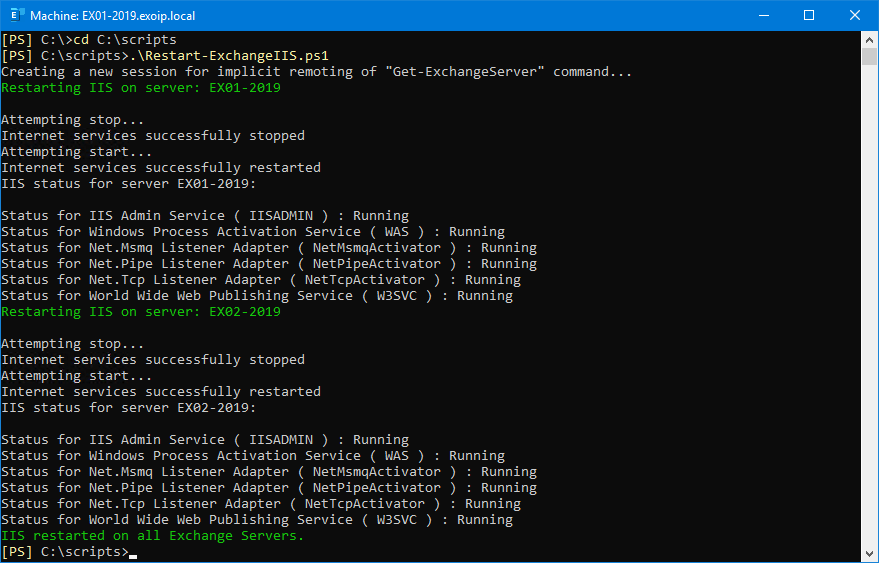Click 'Attempting start...' line under EX02-2019
Viewport: 879px width, 563px height.
coord(76,376)
